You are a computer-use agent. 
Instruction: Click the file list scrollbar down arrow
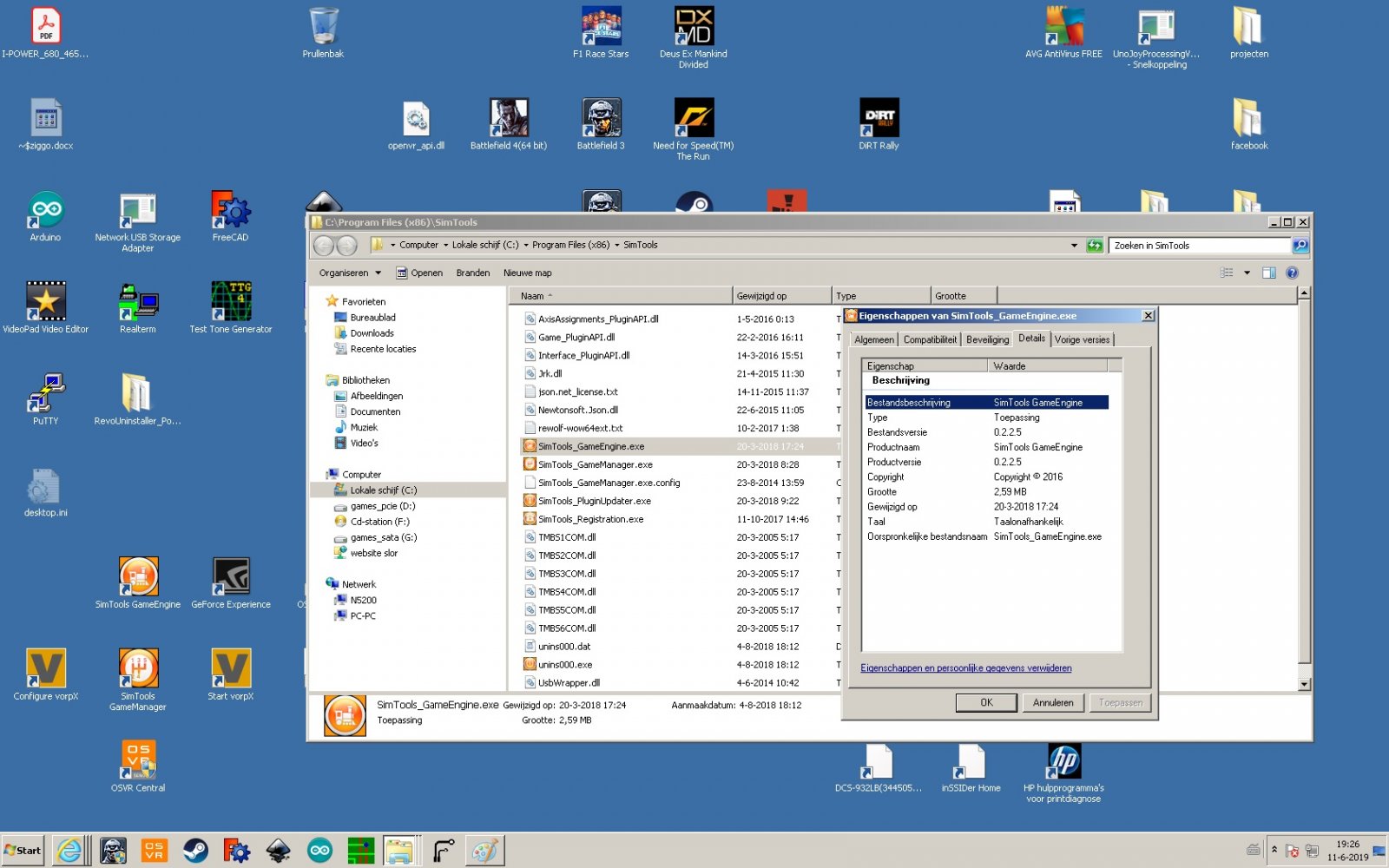pyautogui.click(x=1303, y=684)
